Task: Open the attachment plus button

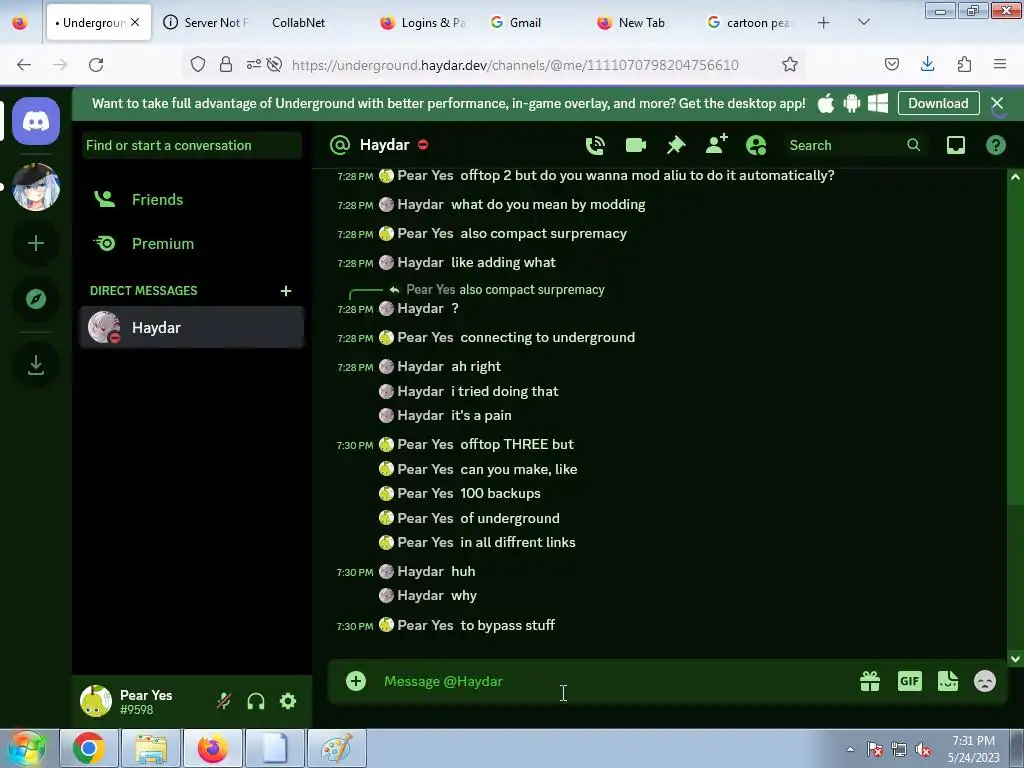Action: pos(356,681)
